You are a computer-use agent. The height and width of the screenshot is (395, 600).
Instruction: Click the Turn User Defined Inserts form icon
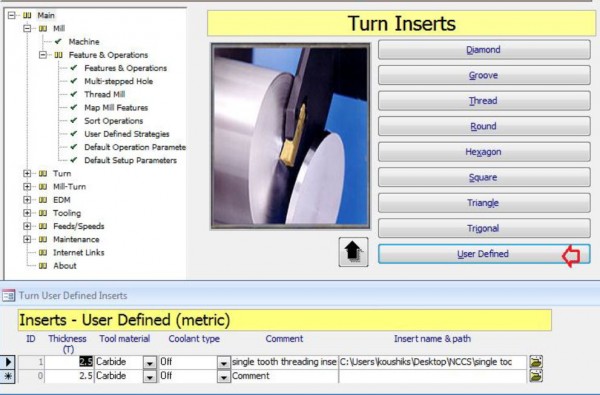pos(8,295)
